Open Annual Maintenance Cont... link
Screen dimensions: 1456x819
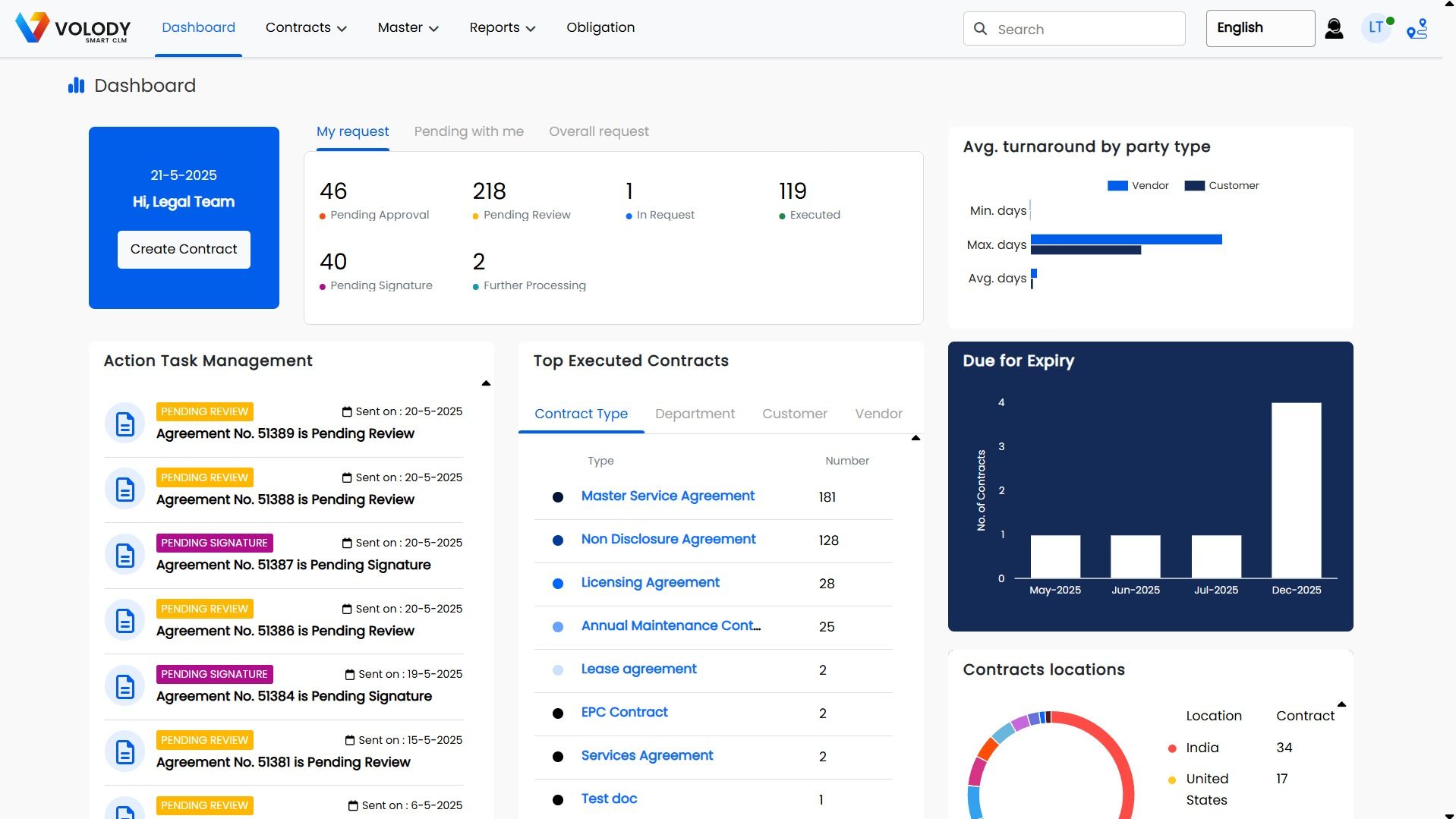pos(670,626)
